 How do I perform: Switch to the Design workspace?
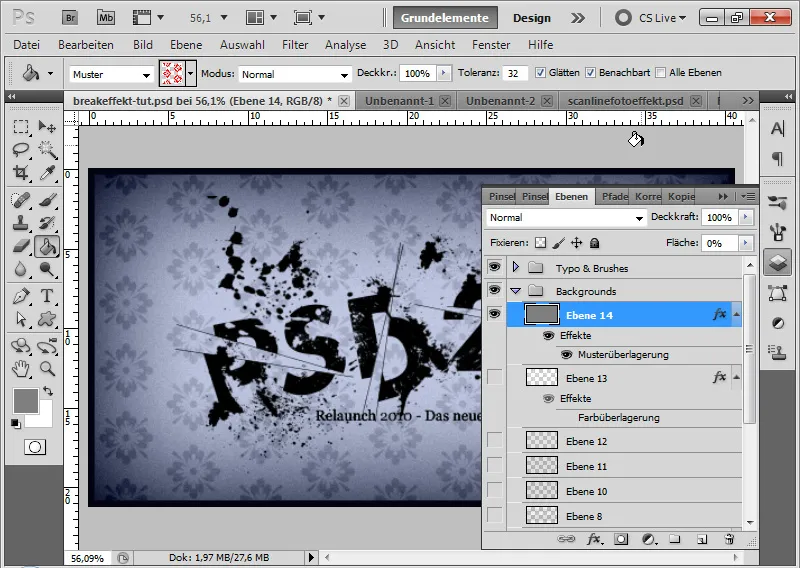(532, 18)
